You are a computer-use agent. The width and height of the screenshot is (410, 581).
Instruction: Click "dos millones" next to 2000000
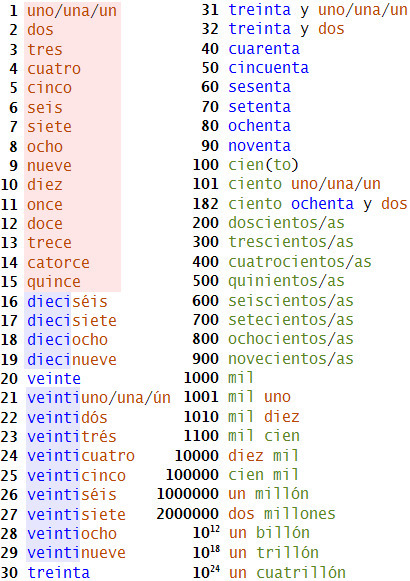(282, 514)
